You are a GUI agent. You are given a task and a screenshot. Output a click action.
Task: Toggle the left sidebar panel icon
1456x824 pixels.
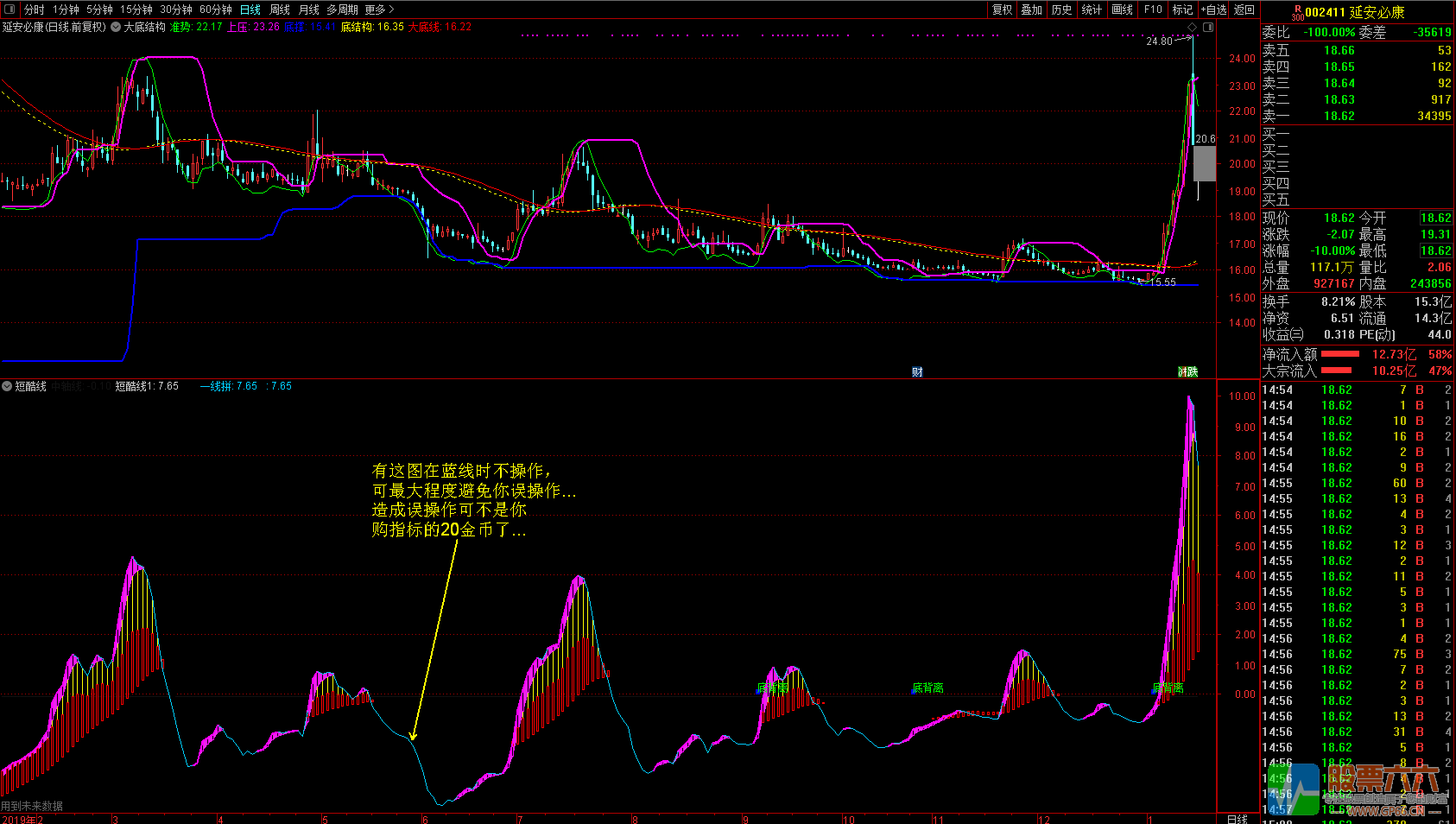9,10
